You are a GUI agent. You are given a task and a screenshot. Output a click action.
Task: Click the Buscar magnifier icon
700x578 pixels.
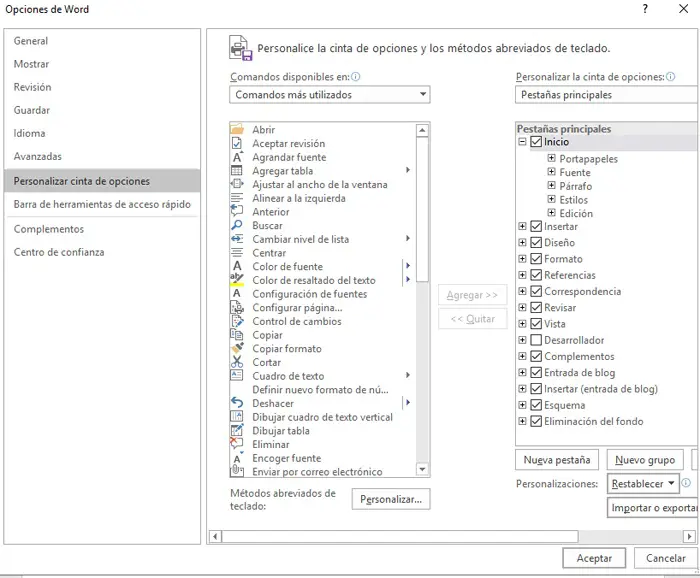tap(237, 225)
